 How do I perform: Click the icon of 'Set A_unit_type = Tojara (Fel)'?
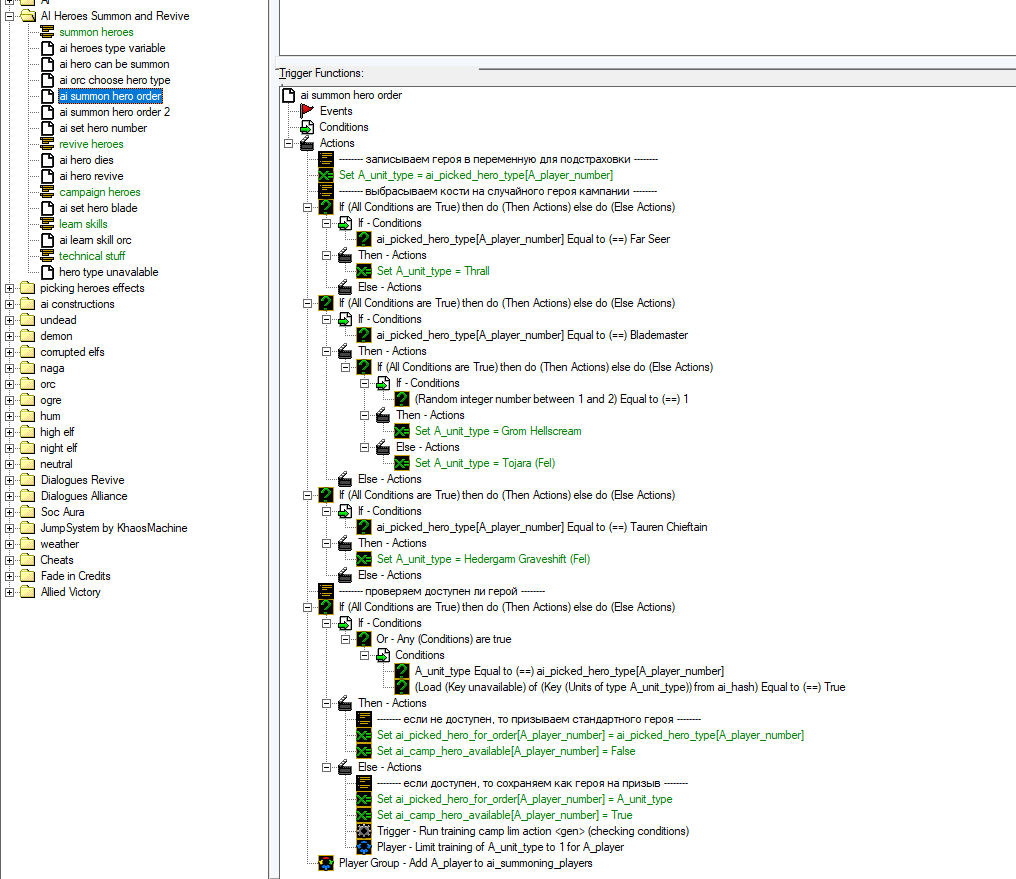pyautogui.click(x=402, y=463)
